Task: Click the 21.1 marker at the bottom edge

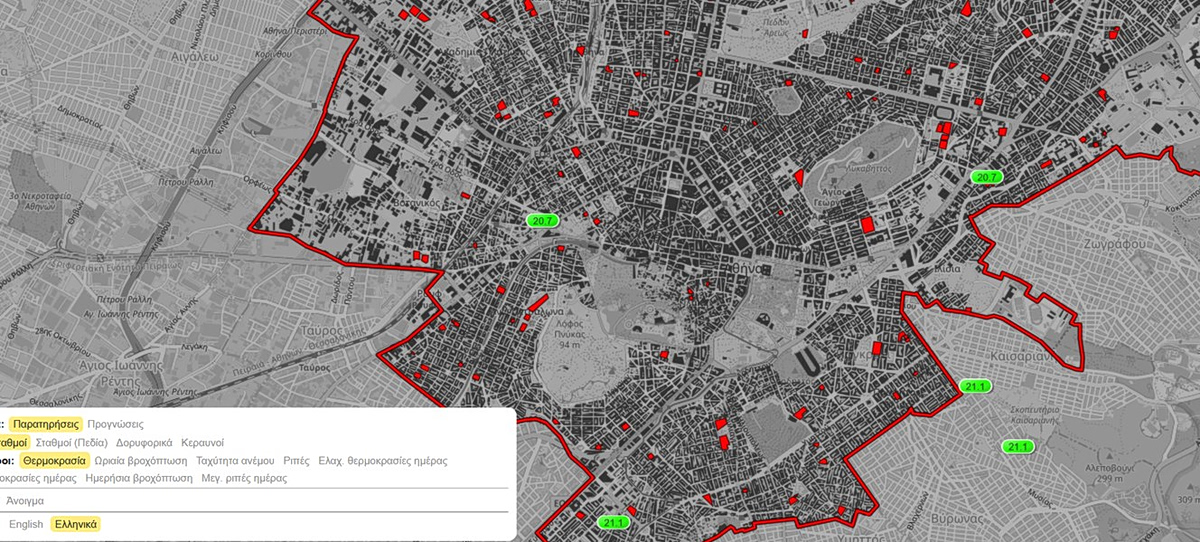Action: pos(612,522)
